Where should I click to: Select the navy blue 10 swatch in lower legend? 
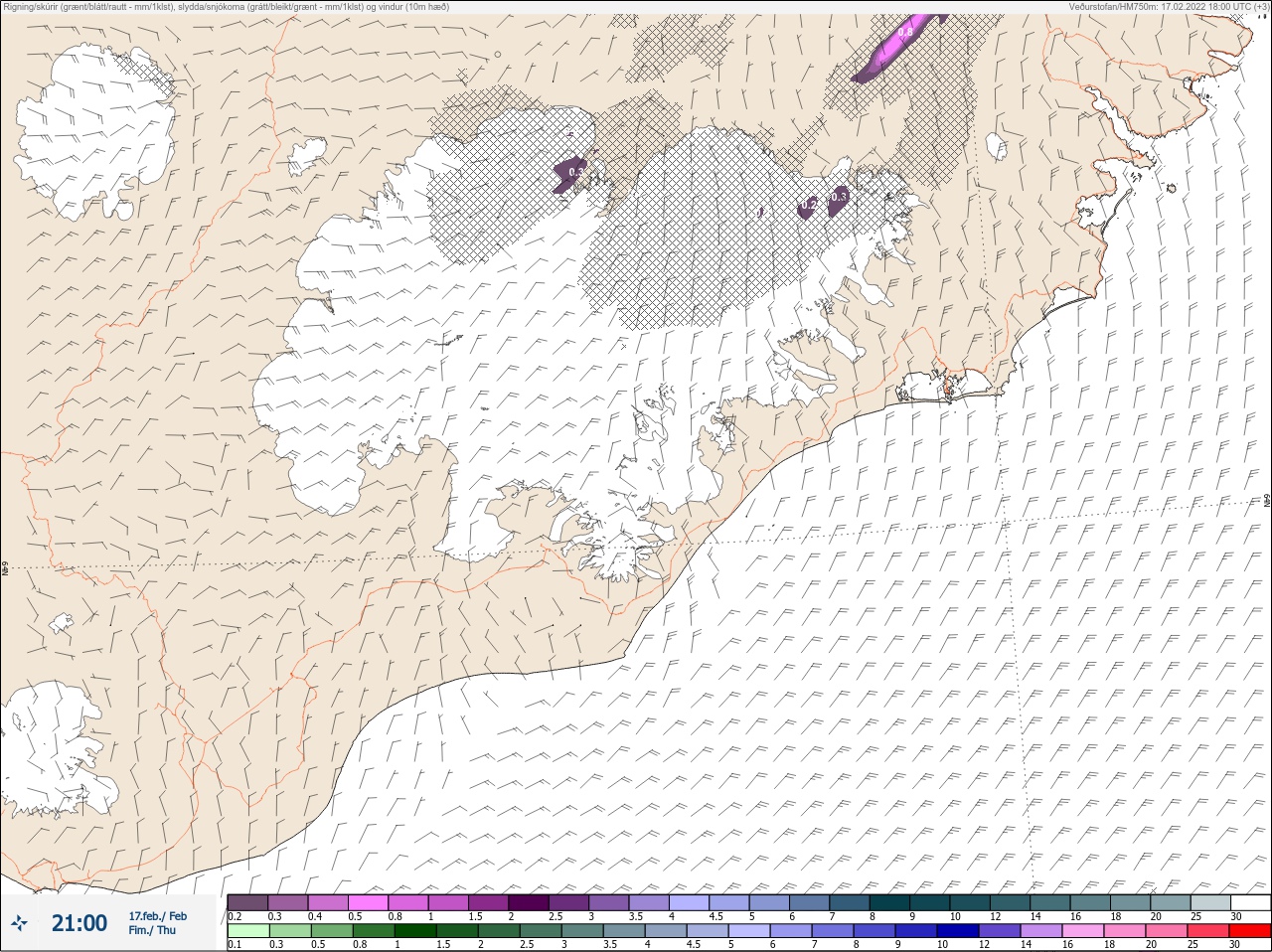tap(957, 931)
